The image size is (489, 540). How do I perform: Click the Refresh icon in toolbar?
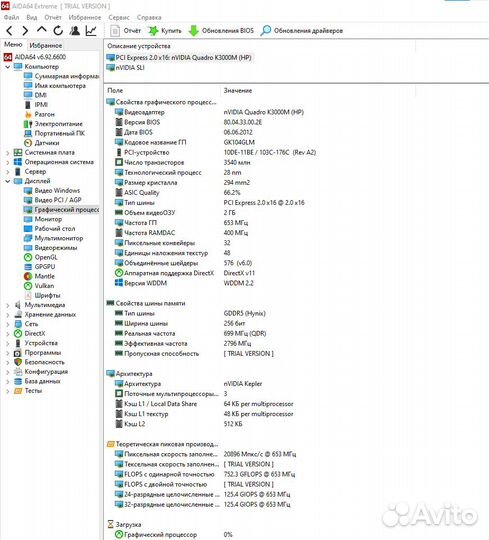[58, 31]
